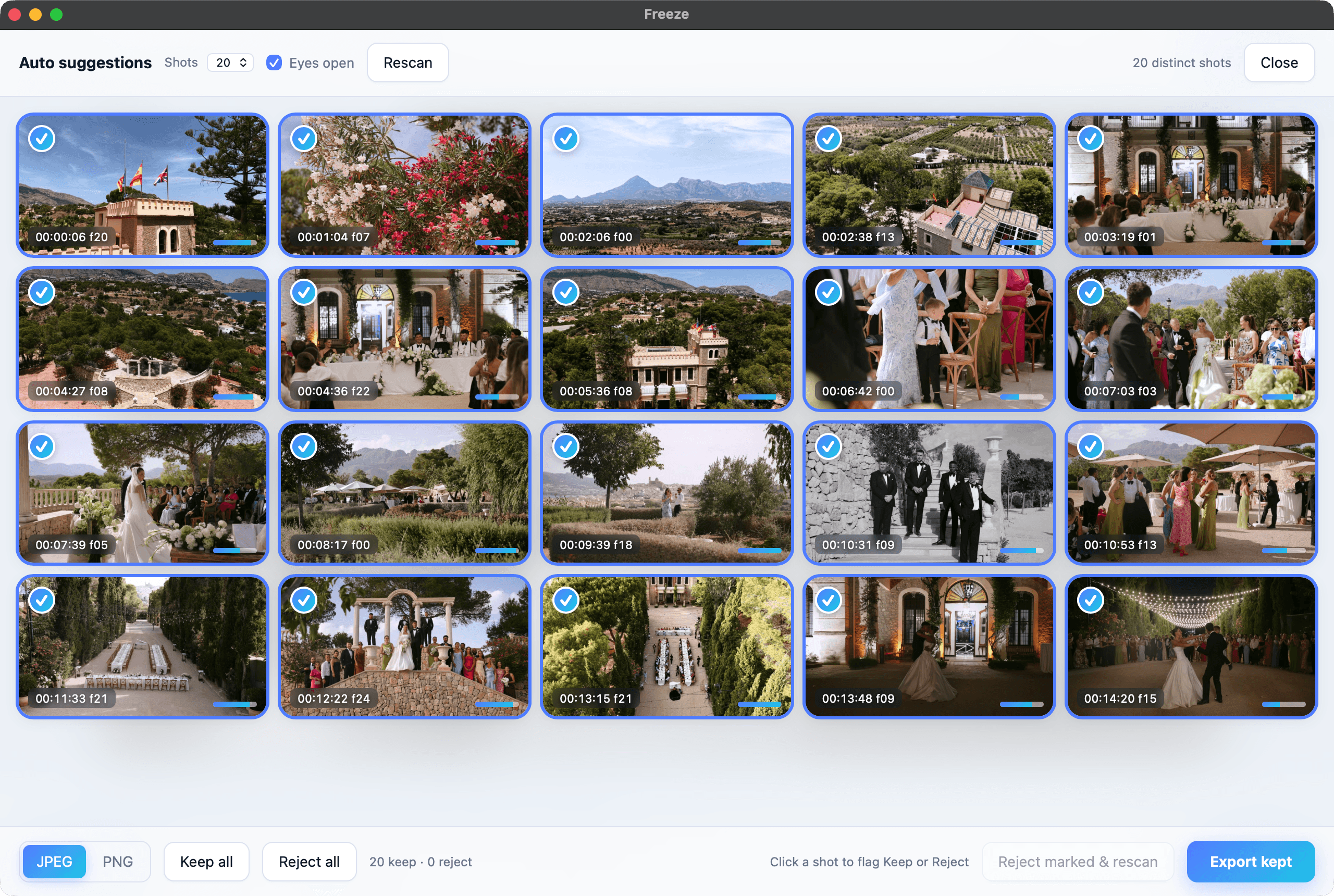Image resolution: width=1334 pixels, height=896 pixels.
Task: Click the 20 keep · 0 reject counter
Action: point(421,862)
